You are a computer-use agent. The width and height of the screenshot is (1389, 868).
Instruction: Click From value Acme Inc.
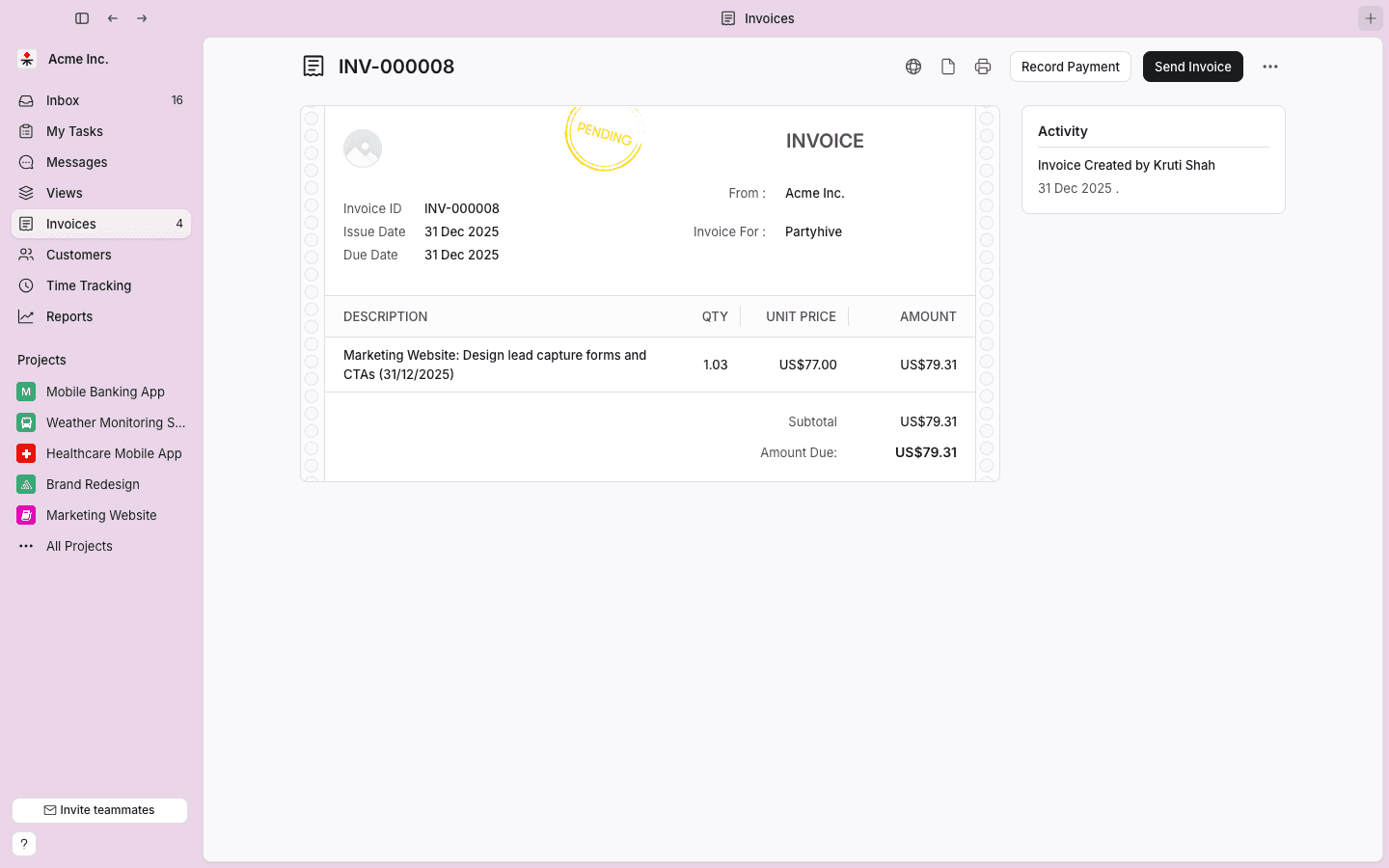[x=815, y=193]
